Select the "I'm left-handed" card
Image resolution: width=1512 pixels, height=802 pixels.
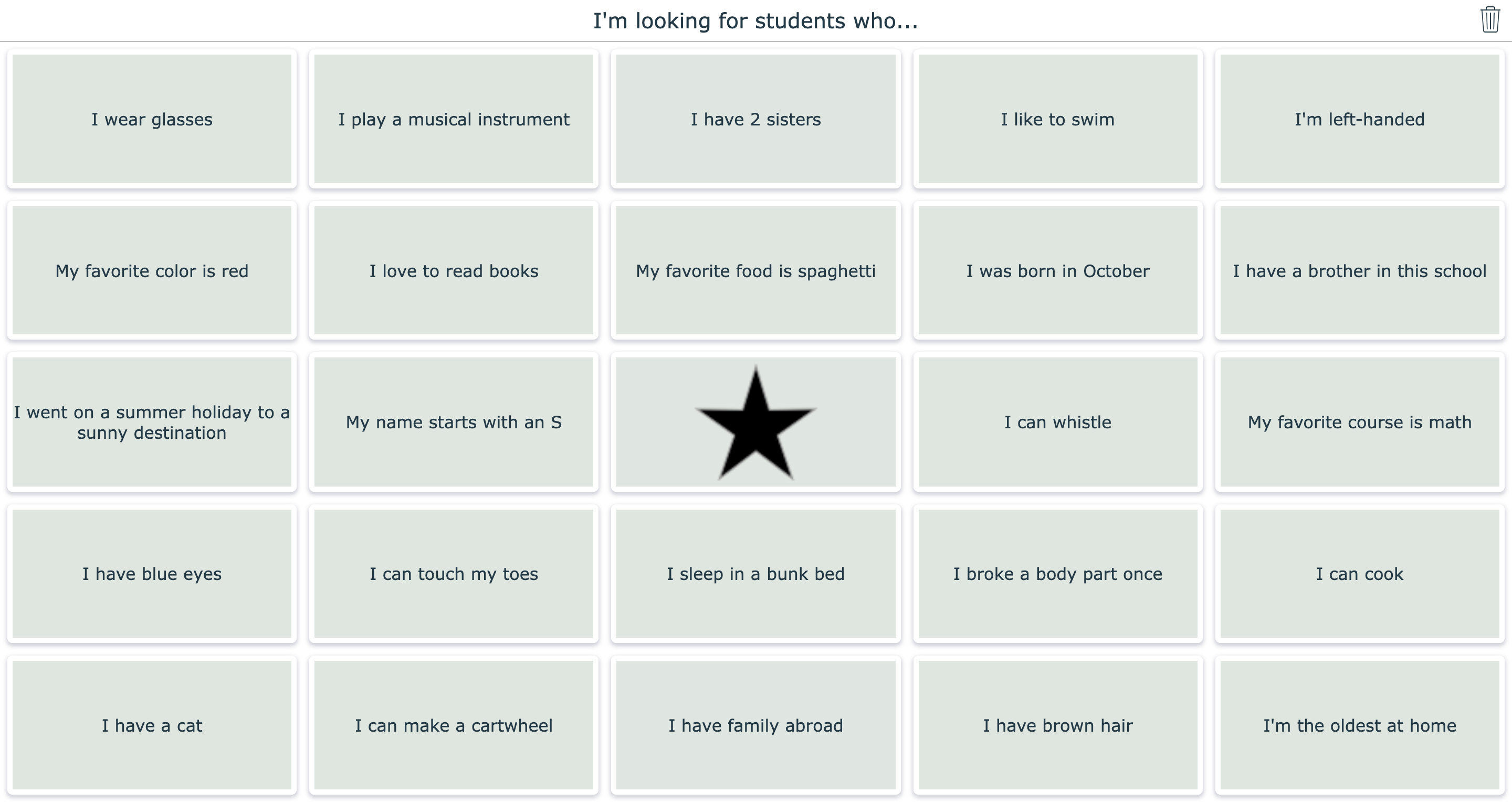[x=1359, y=119]
